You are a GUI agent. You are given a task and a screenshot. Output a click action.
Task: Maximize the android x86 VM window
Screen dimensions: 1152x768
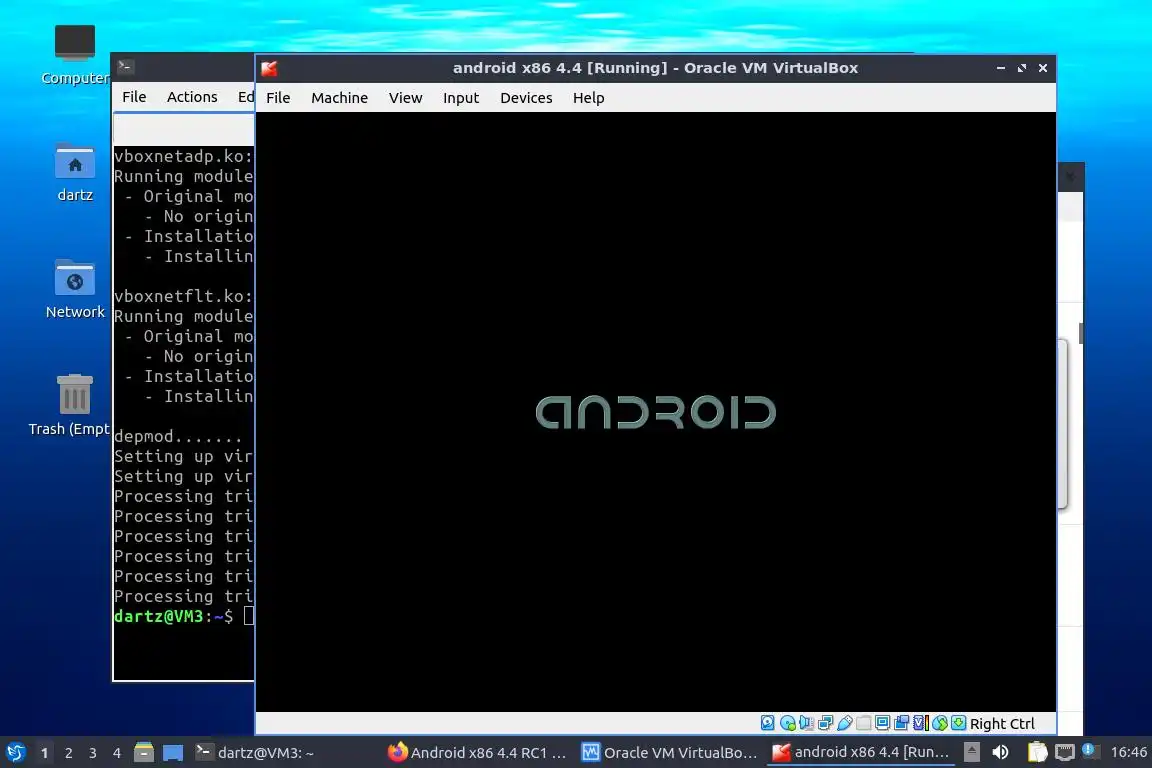pos(1022,68)
